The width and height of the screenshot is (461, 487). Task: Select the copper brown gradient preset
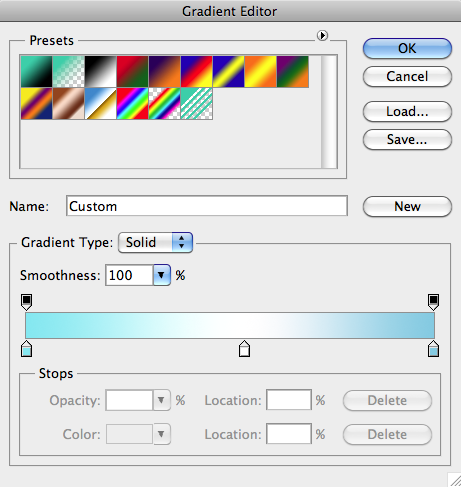tap(69, 104)
